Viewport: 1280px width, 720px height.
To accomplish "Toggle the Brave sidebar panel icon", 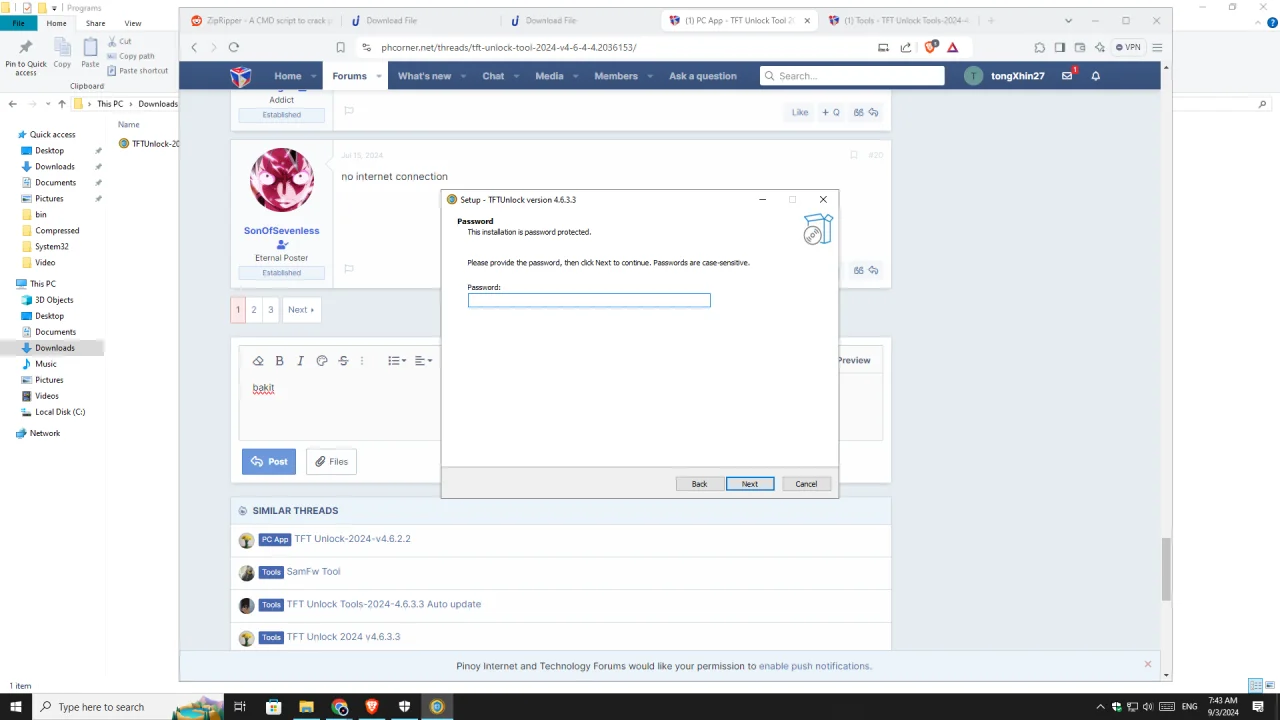I will [1059, 47].
